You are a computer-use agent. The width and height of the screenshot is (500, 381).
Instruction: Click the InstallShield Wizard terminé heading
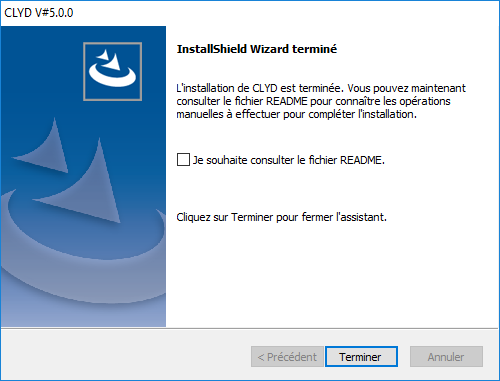tap(257, 49)
